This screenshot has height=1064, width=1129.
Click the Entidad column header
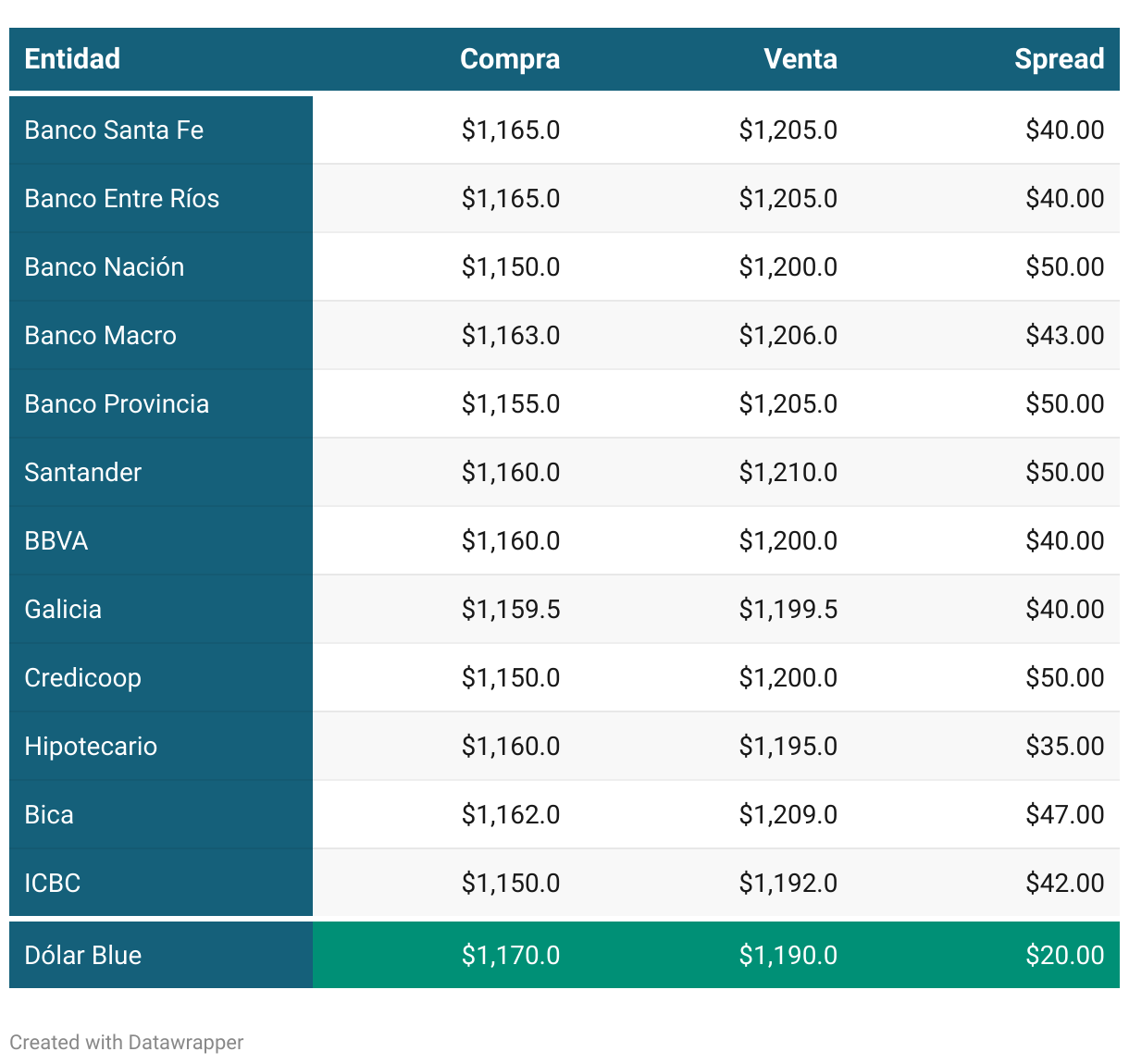(x=72, y=59)
